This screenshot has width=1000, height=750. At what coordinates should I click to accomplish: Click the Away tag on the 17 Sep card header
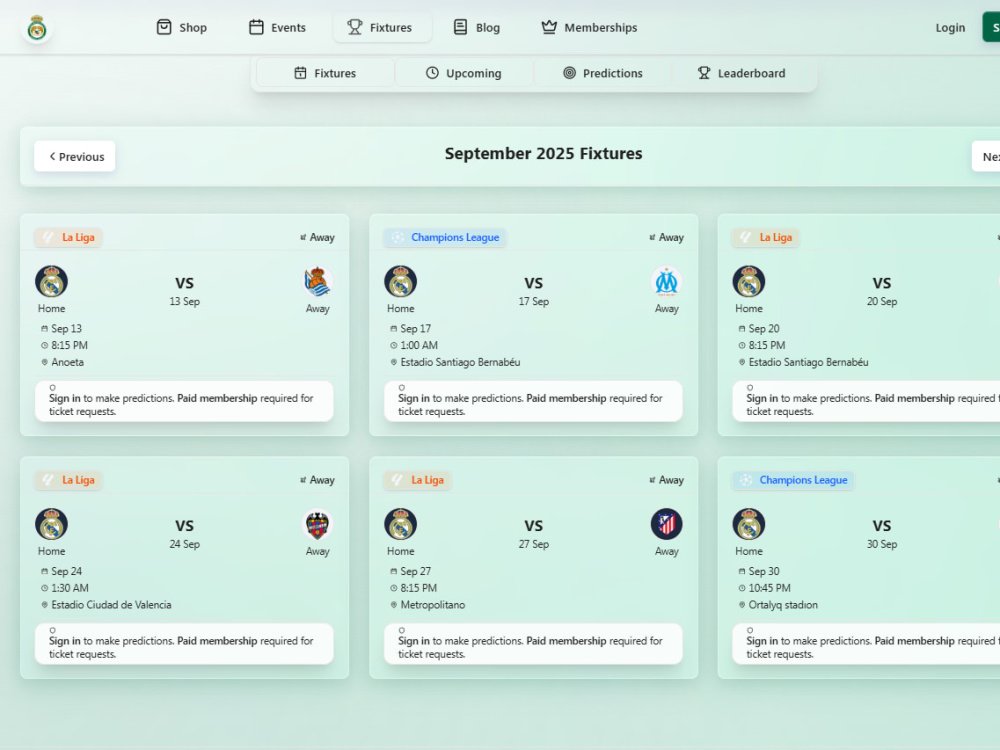point(666,237)
